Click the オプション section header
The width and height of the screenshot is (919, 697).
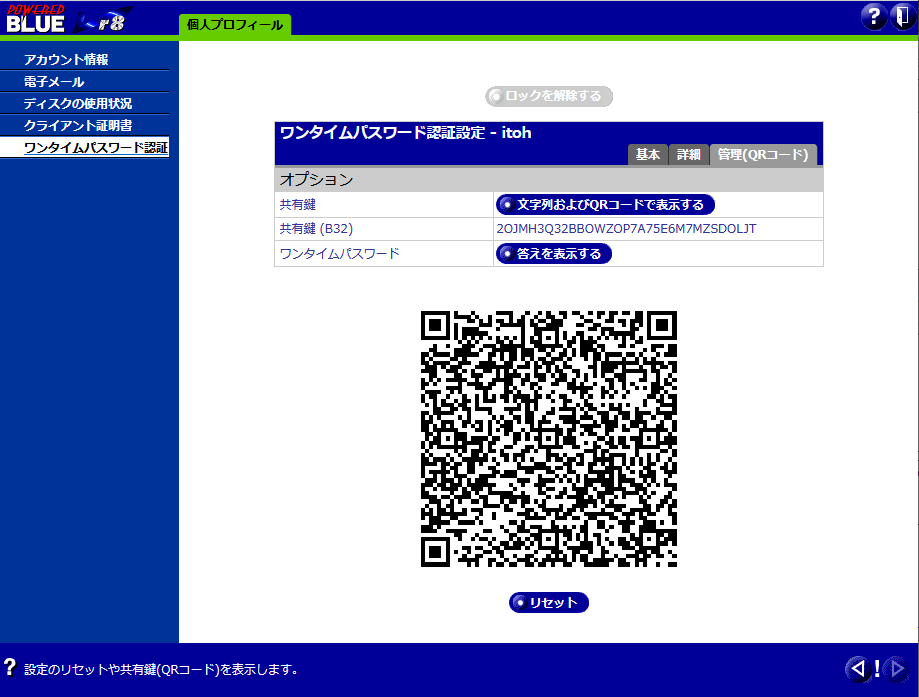(x=549, y=179)
